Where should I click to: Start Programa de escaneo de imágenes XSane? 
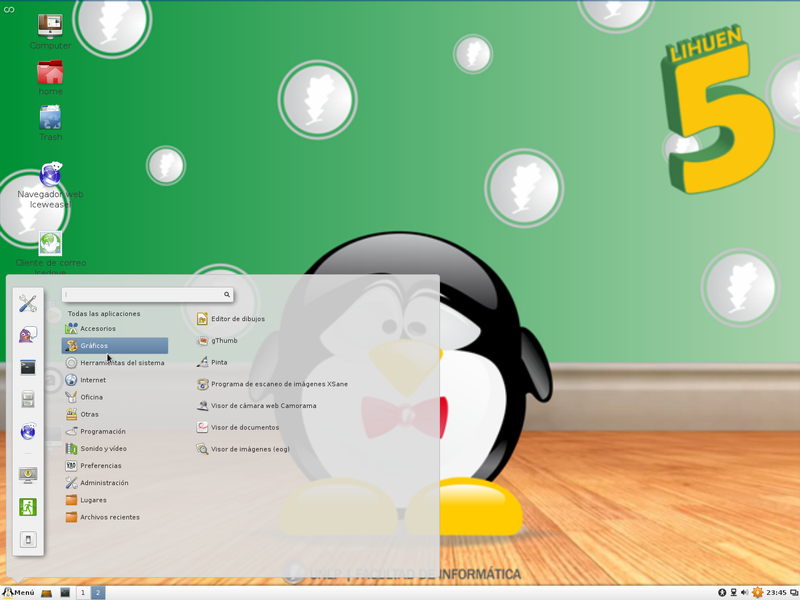coord(278,384)
